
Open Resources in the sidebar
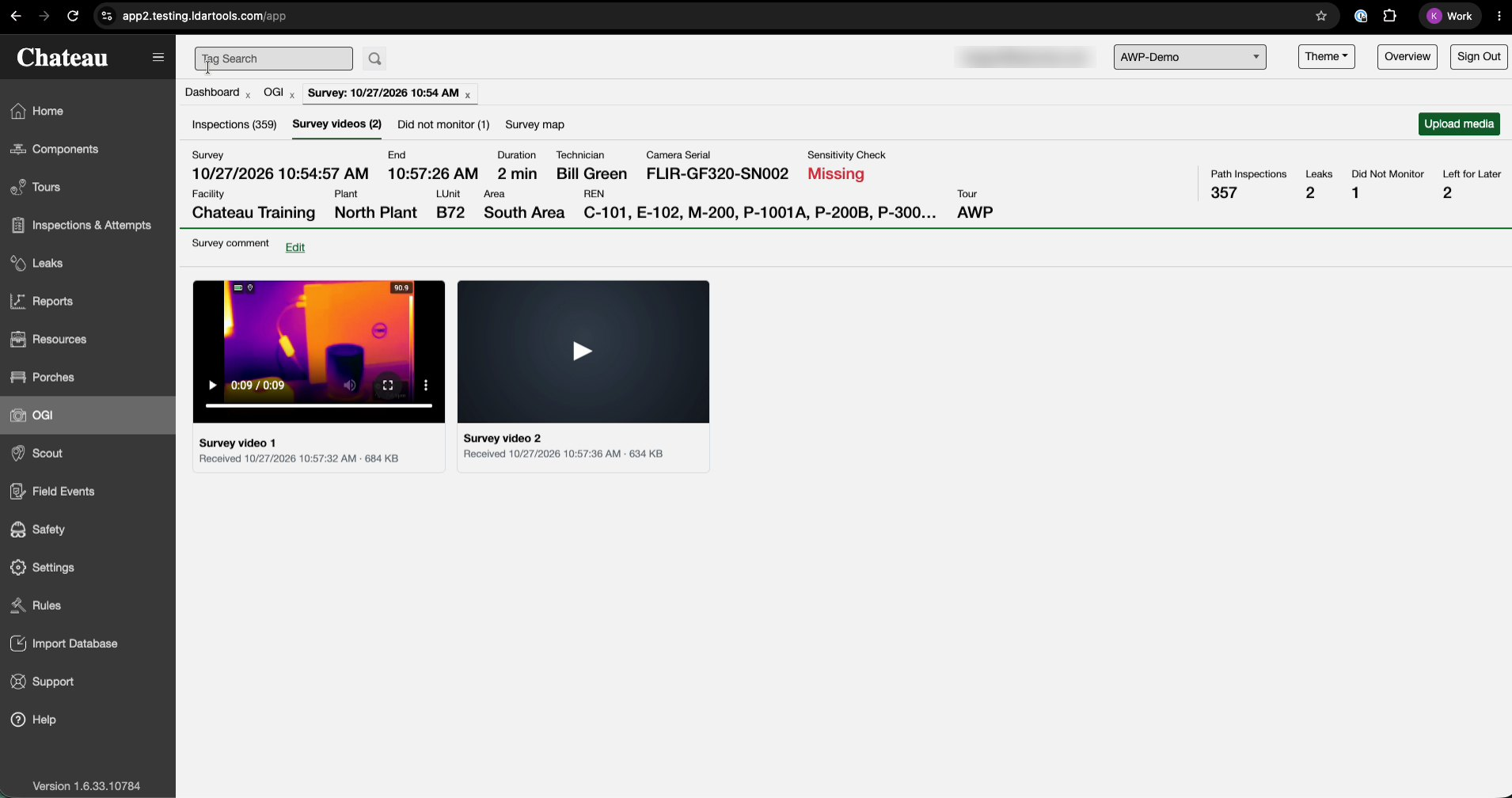88,339
